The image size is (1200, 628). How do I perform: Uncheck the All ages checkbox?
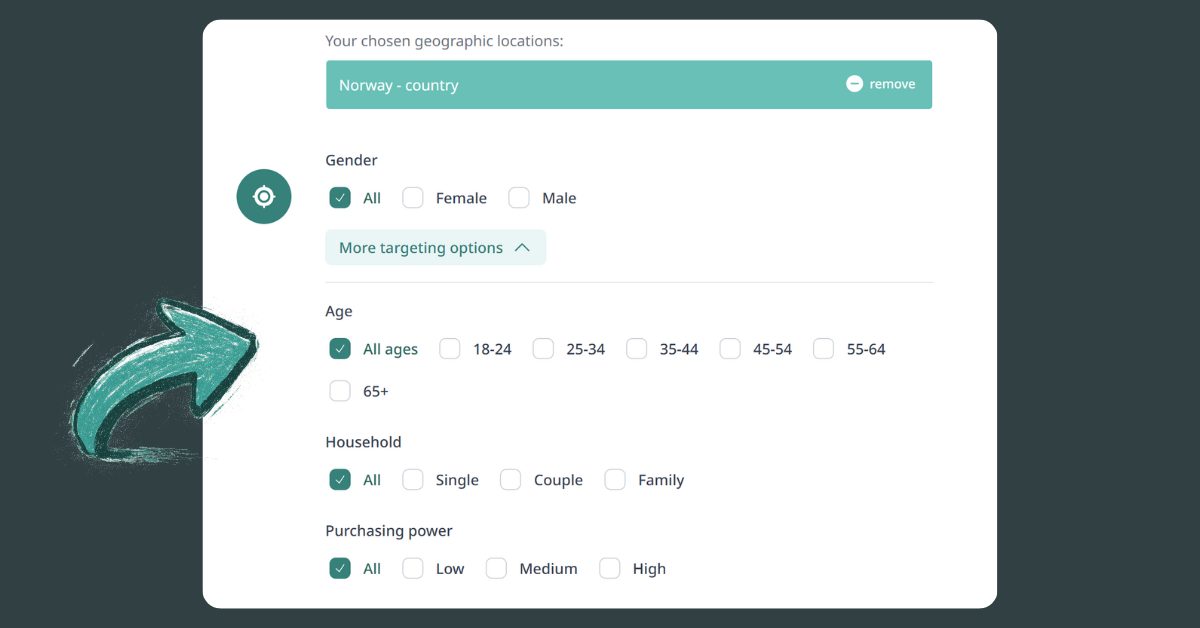(340, 349)
